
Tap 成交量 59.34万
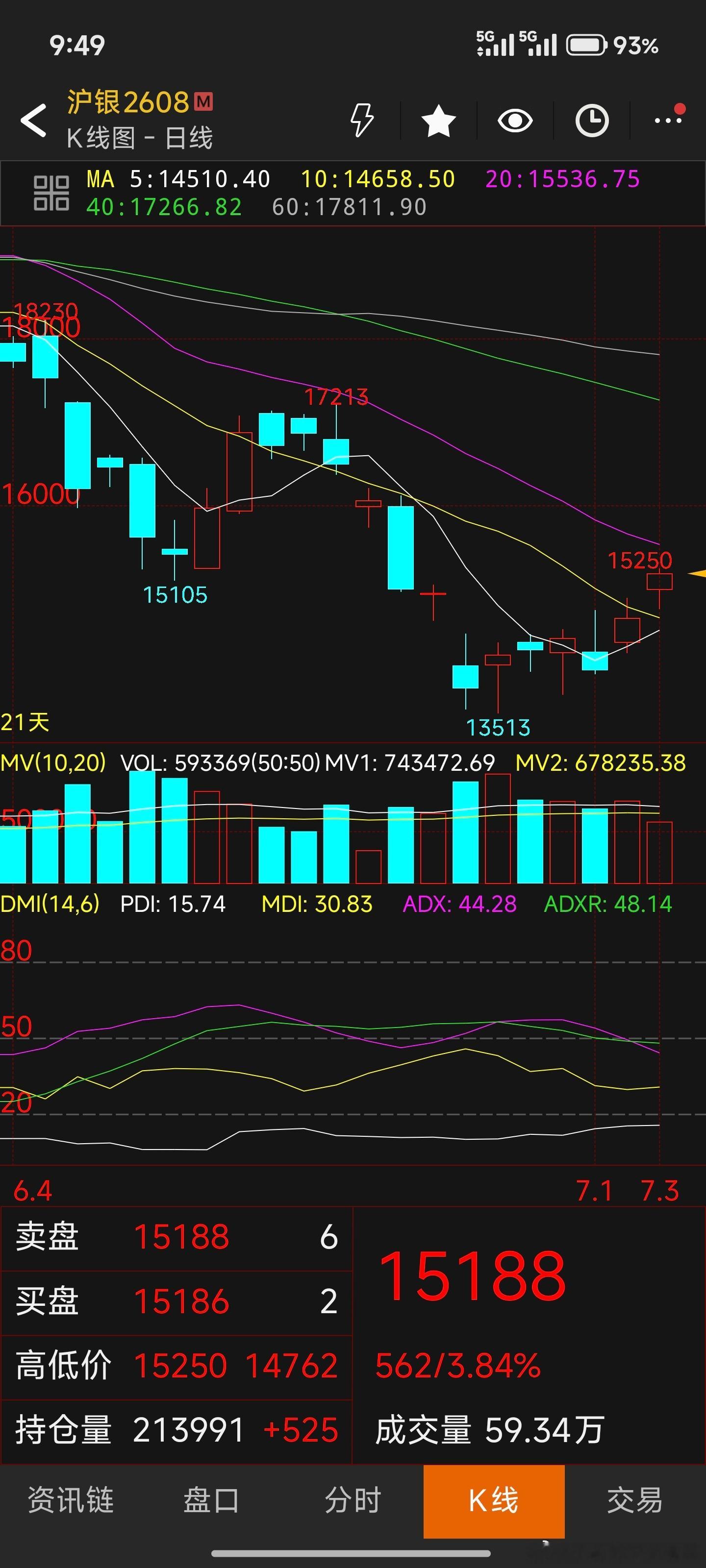(489, 1430)
